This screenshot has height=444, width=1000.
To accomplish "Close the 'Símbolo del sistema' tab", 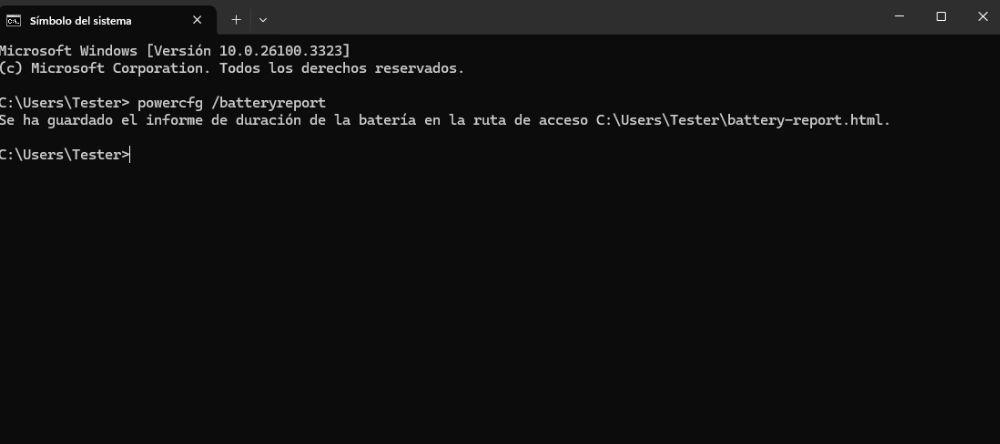I will [197, 20].
